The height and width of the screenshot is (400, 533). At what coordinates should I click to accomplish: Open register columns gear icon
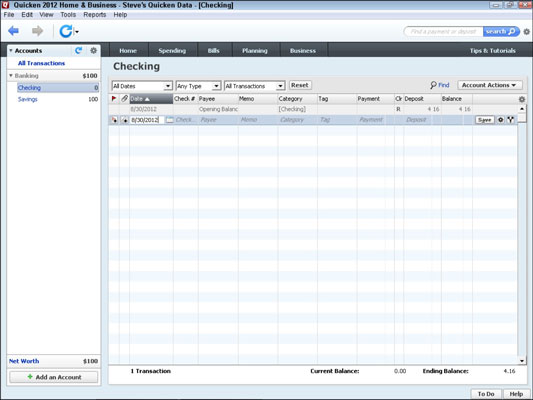[x=522, y=99]
